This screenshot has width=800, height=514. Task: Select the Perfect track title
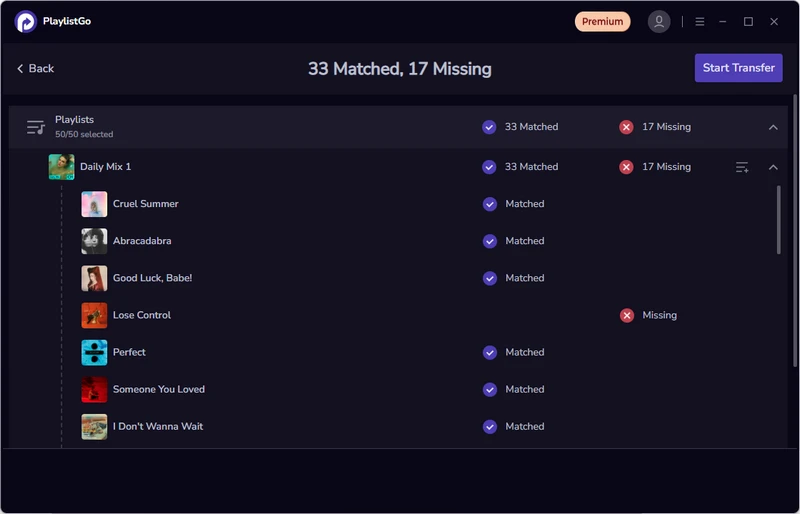(129, 352)
